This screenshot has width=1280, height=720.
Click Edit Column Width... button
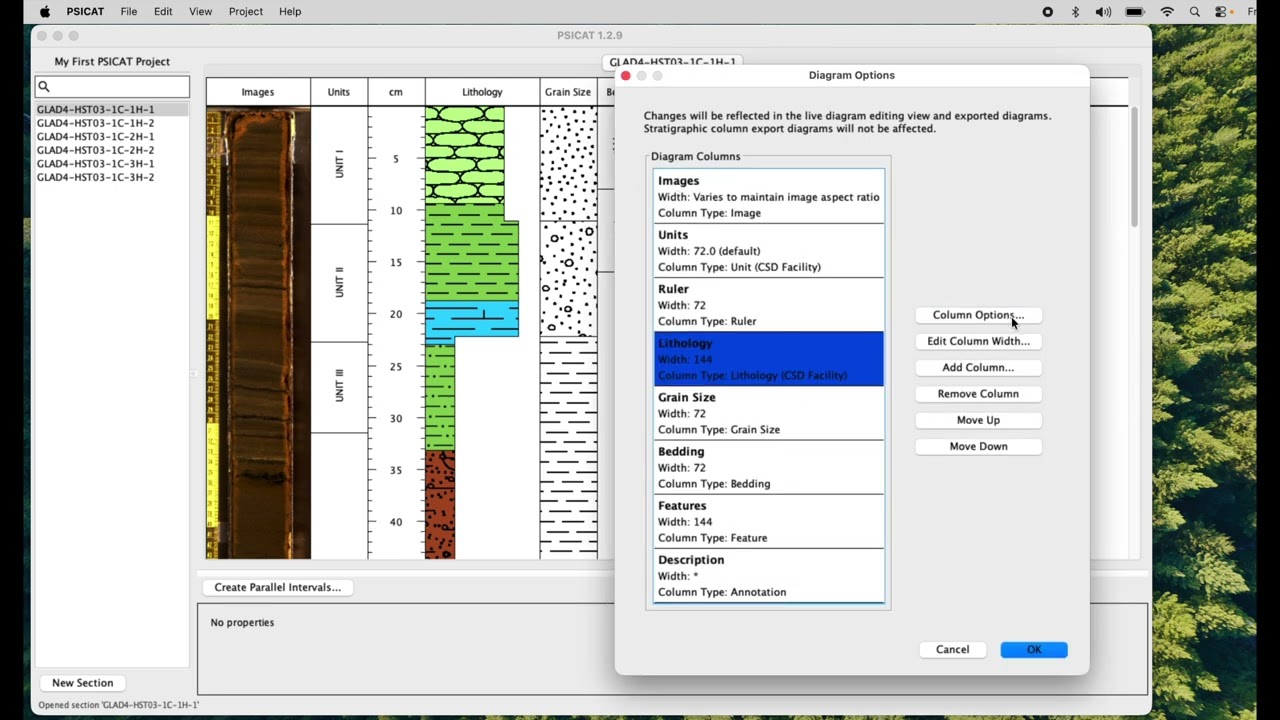click(x=978, y=341)
